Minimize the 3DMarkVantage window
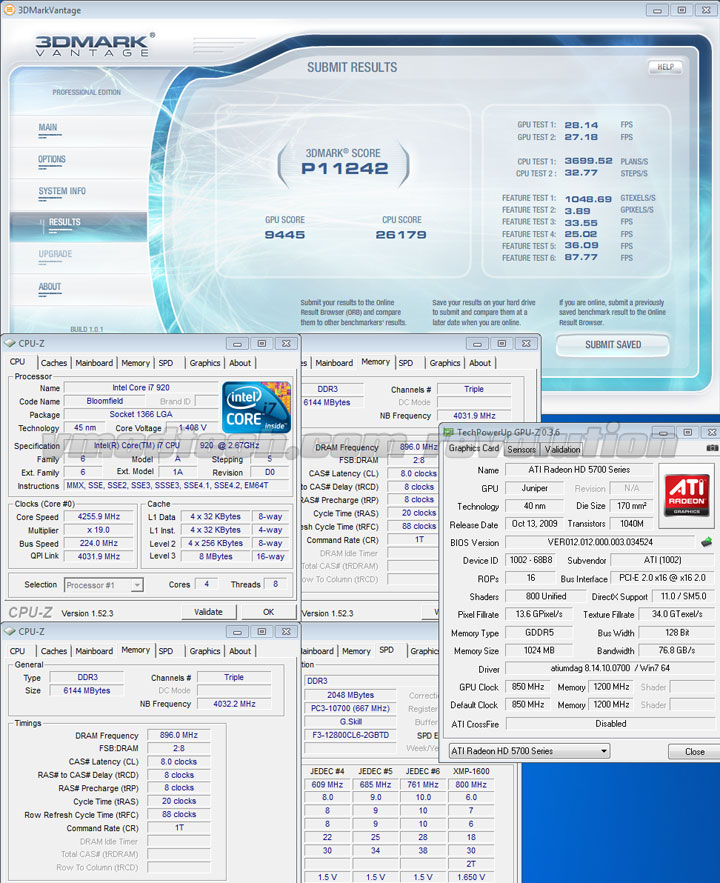 click(657, 10)
